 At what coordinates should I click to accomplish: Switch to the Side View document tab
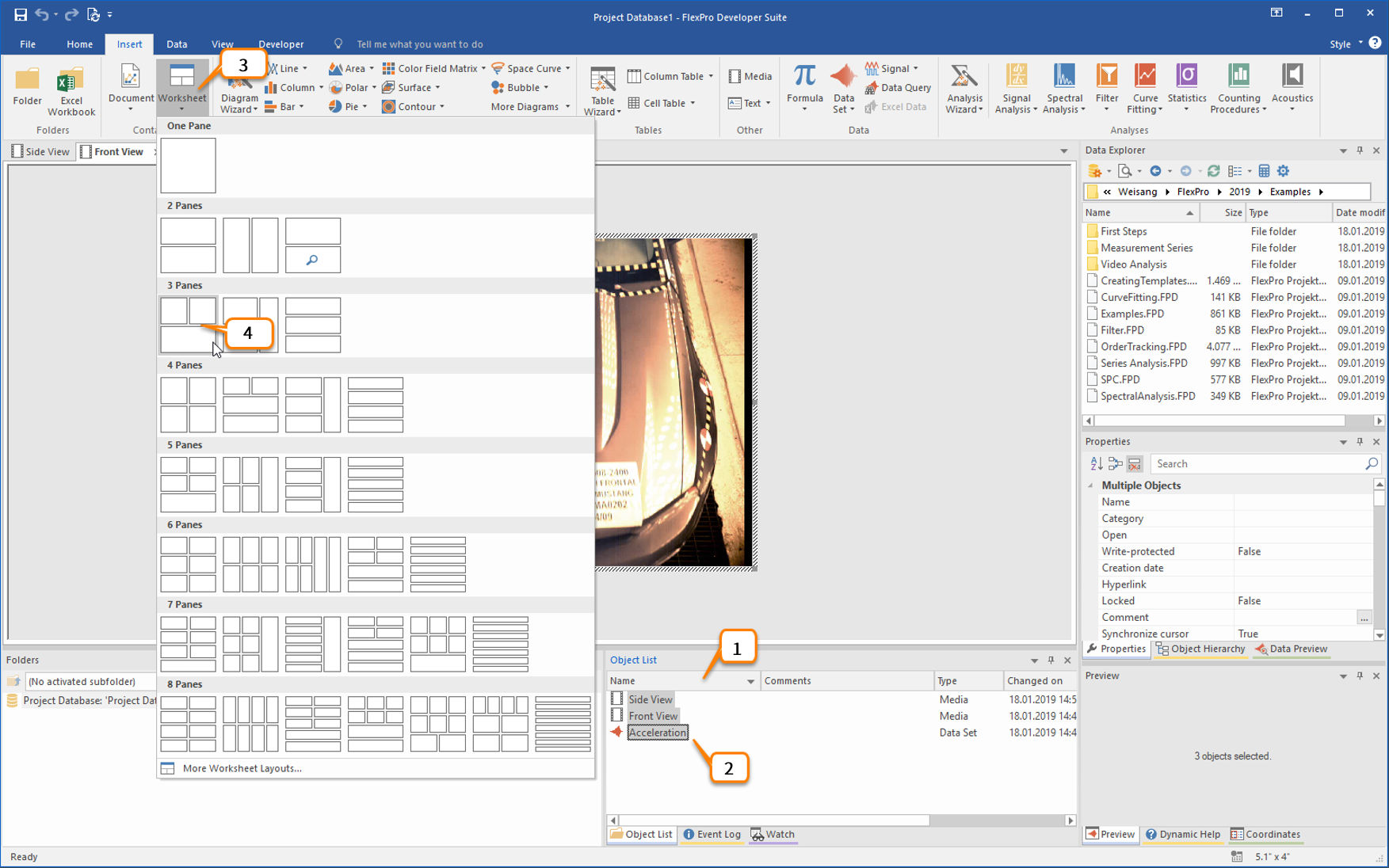[40, 151]
